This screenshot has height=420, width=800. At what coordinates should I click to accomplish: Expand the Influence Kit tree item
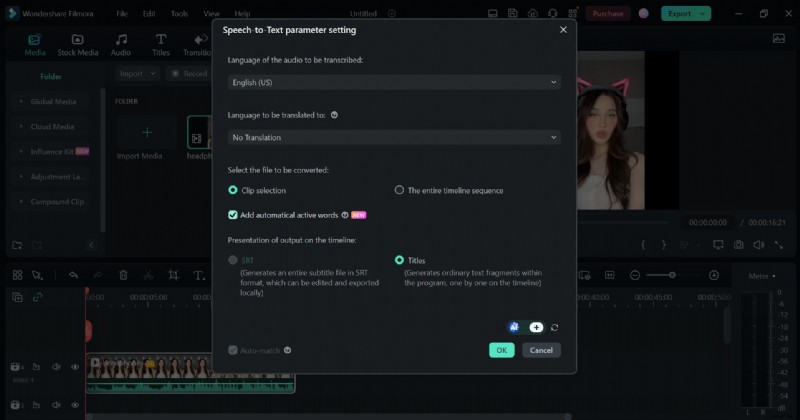pyautogui.click(x=21, y=152)
